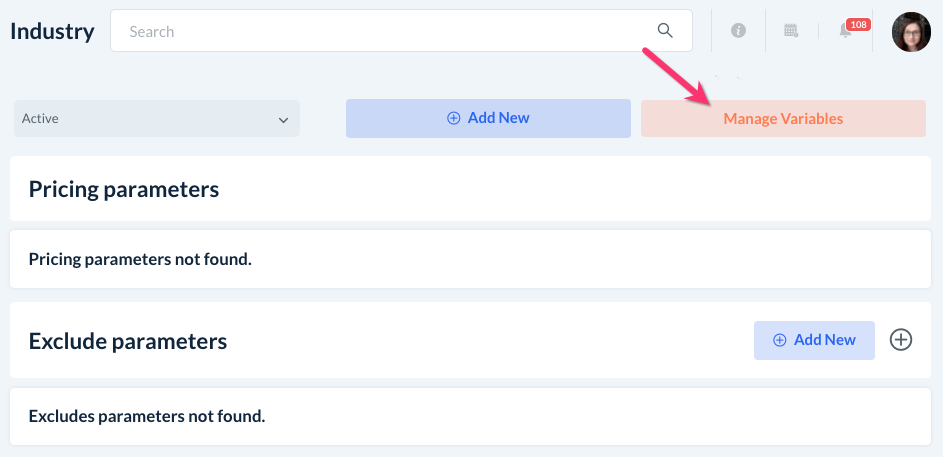Click the 'Pricing parameters not found.' message

click(140, 259)
